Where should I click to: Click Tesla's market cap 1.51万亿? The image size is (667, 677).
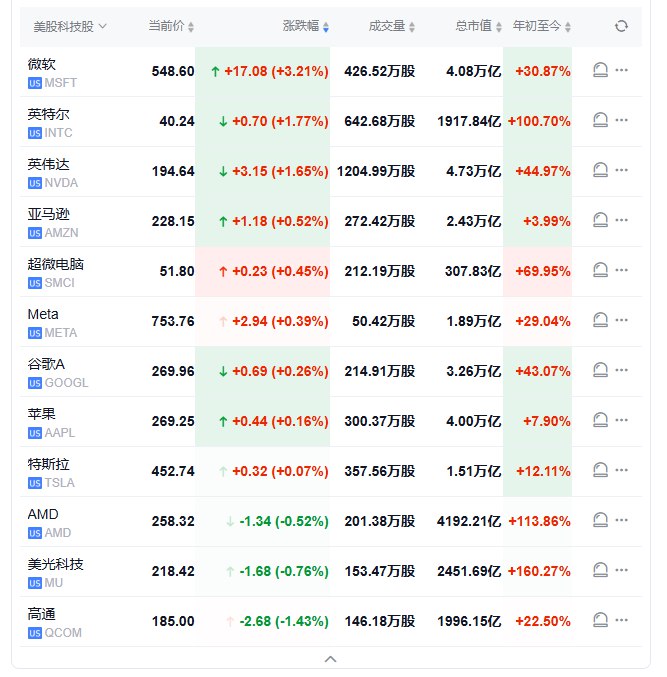(x=474, y=471)
